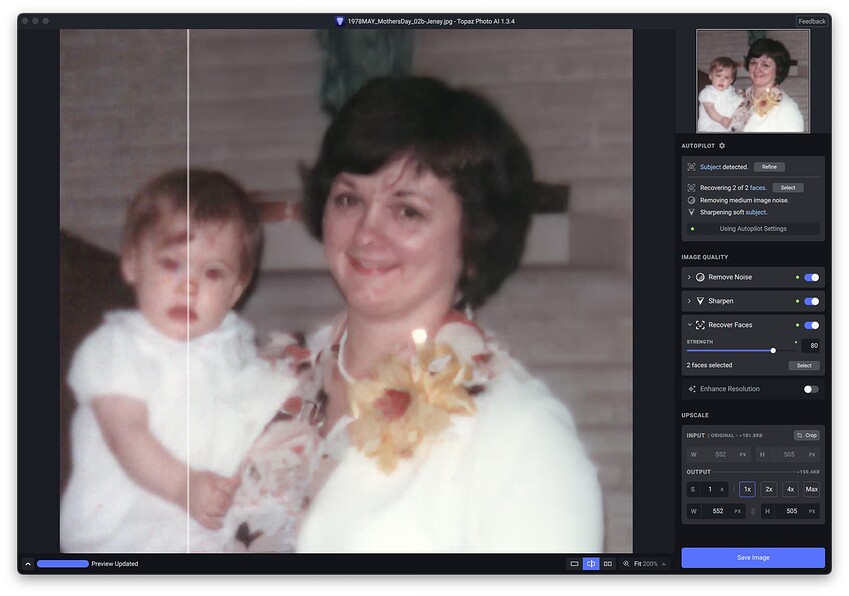Click the aspect ratio lock icon

(x=753, y=511)
